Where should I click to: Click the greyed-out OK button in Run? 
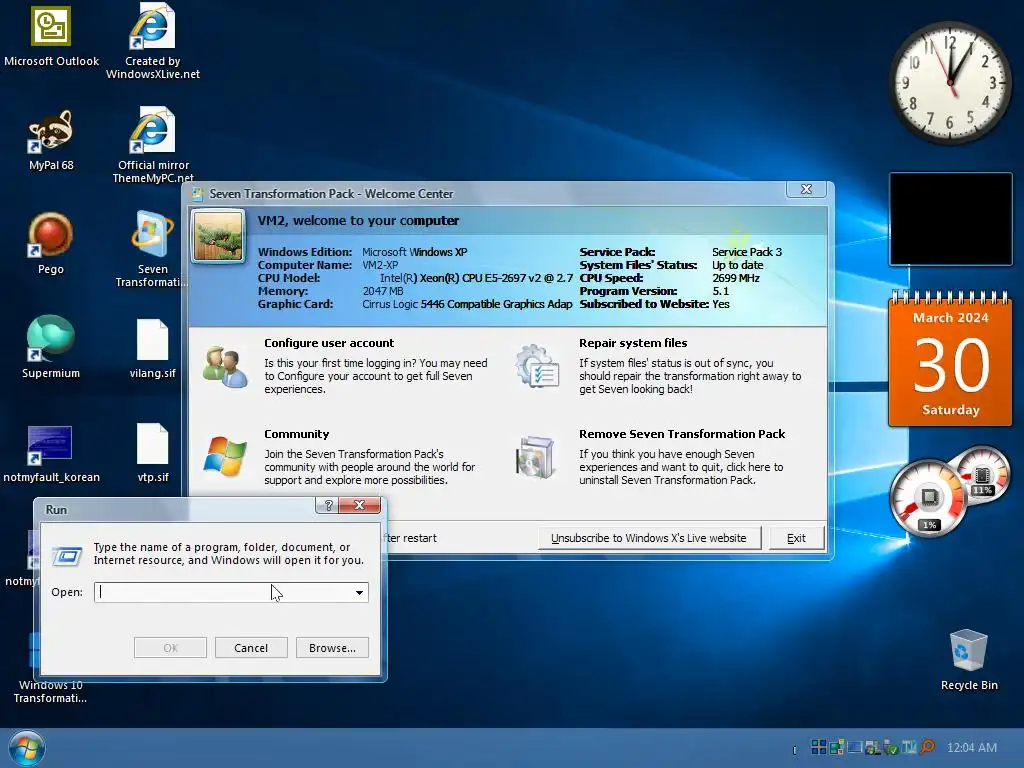point(170,648)
